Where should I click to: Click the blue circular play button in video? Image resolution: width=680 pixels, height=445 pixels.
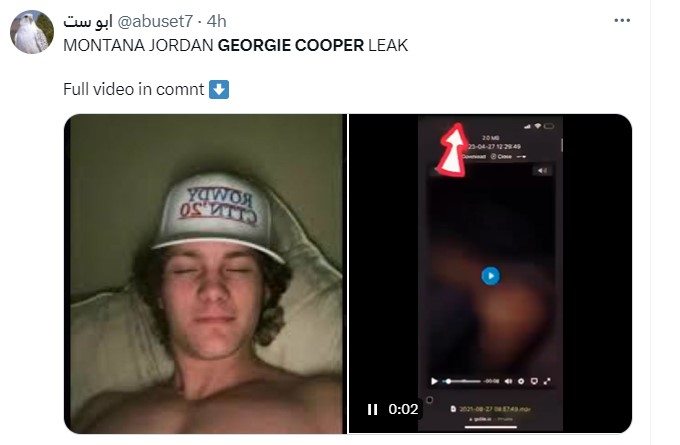coord(490,276)
